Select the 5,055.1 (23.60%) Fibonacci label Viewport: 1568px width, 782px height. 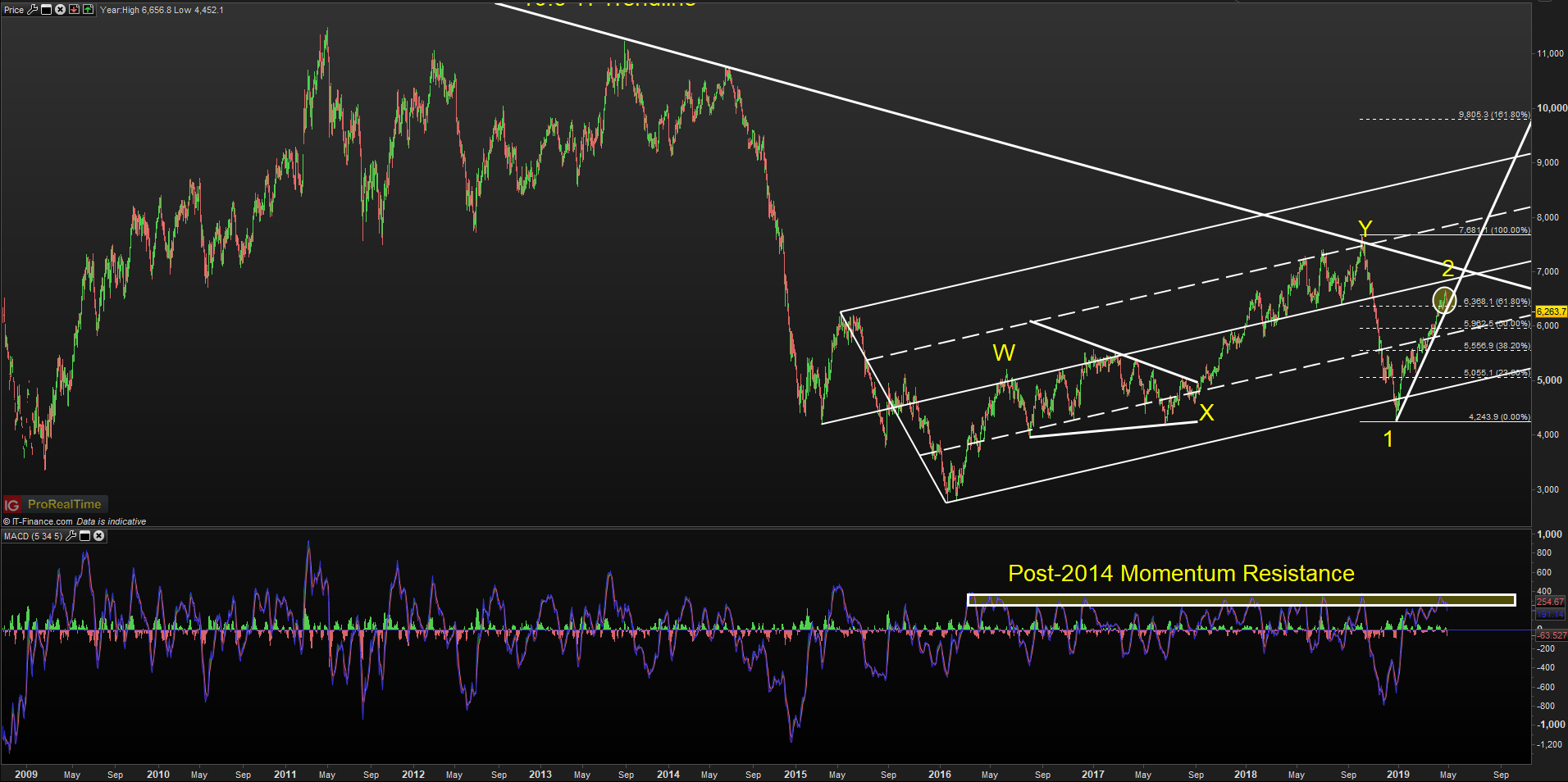1497,373
